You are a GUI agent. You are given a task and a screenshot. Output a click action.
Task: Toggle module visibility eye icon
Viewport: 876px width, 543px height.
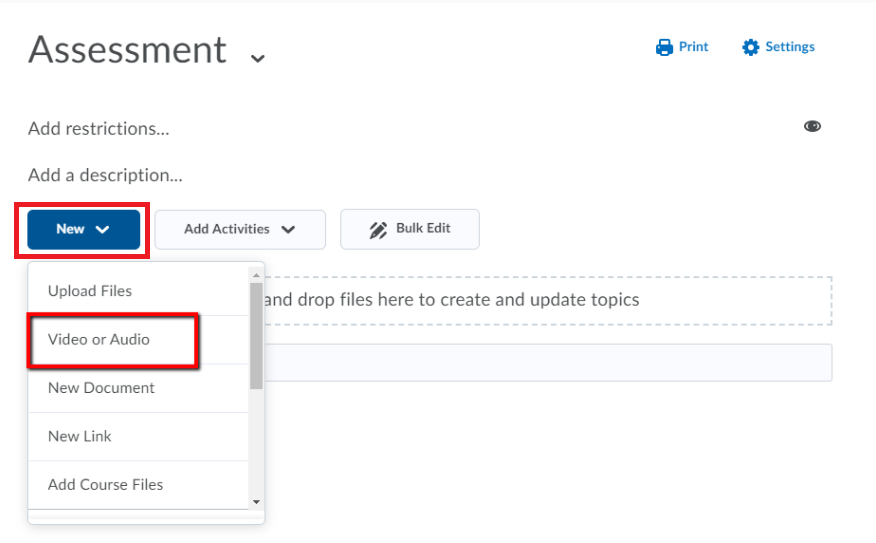click(812, 126)
